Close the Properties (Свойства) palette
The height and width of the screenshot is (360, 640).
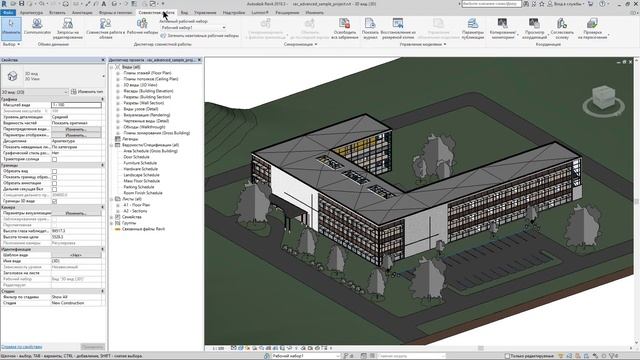click(103, 60)
